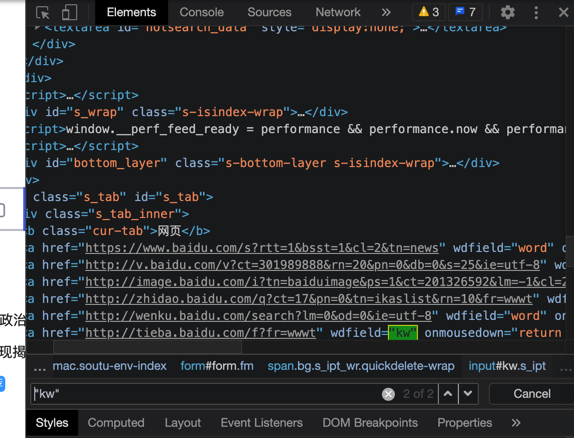Select the class="s_tab" id="s_tab" node
The height and width of the screenshot is (438, 574).
point(123,197)
